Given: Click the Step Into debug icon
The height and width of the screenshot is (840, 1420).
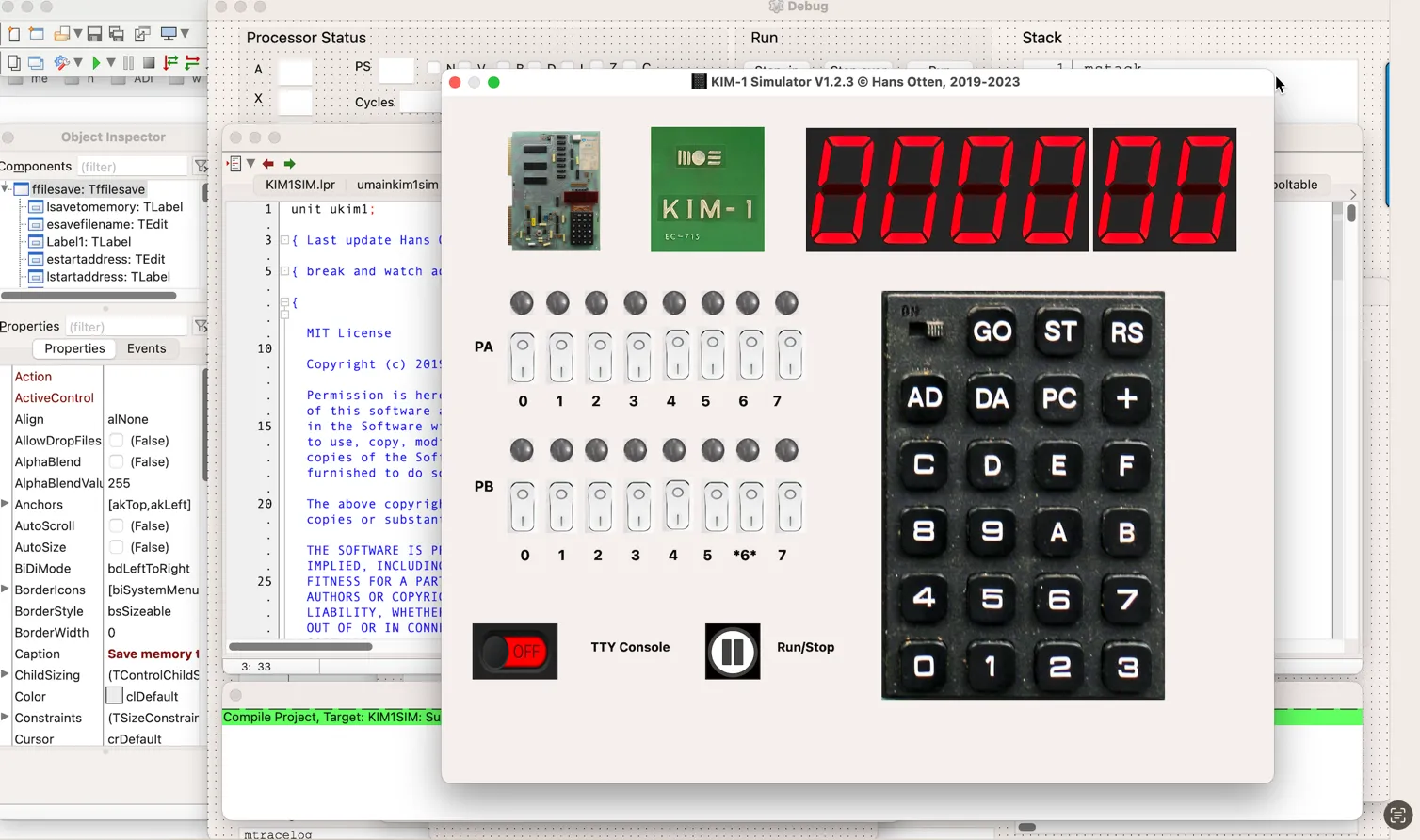Looking at the screenshot, I should click(x=170, y=63).
